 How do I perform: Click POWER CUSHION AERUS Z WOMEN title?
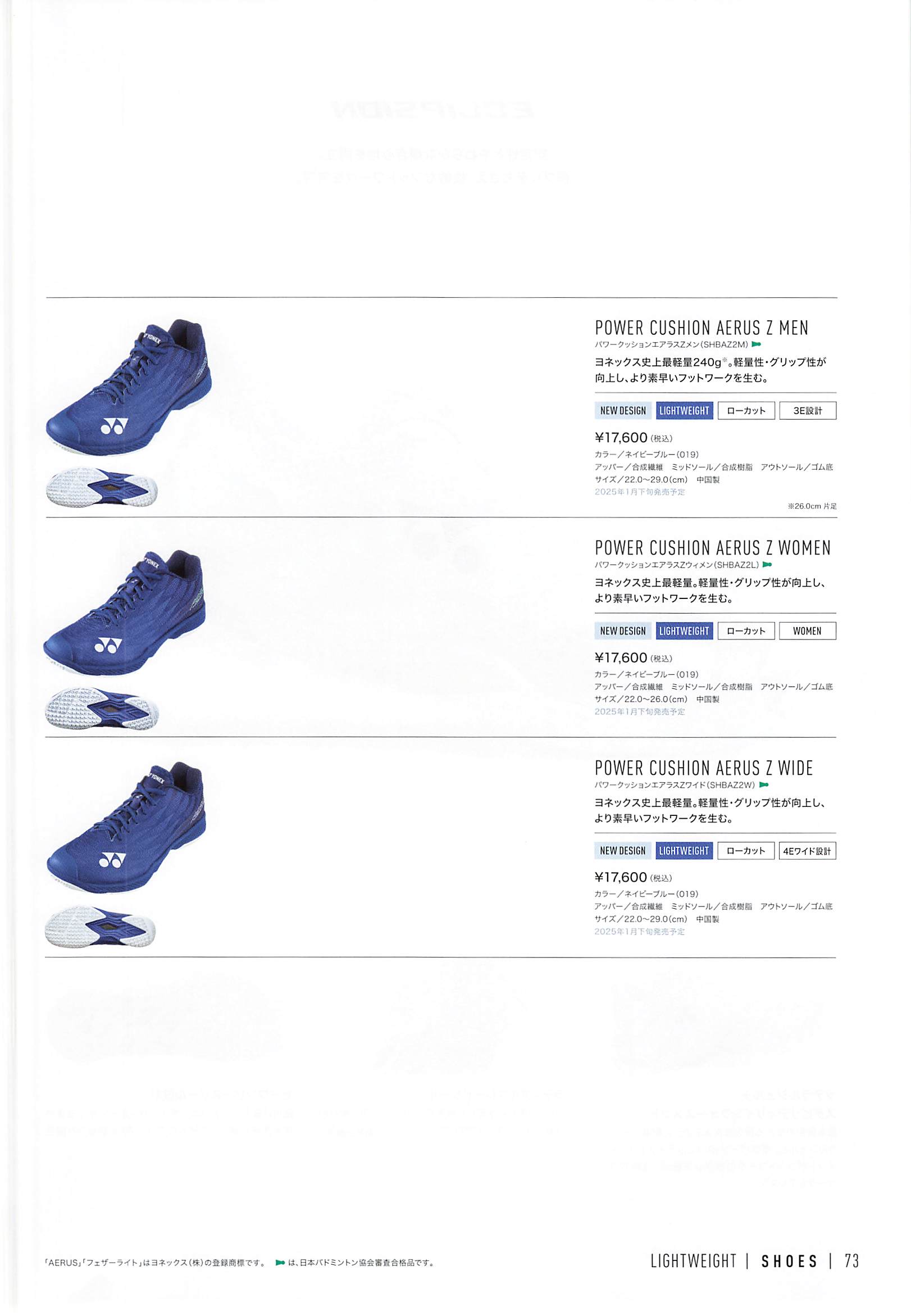click(x=712, y=548)
